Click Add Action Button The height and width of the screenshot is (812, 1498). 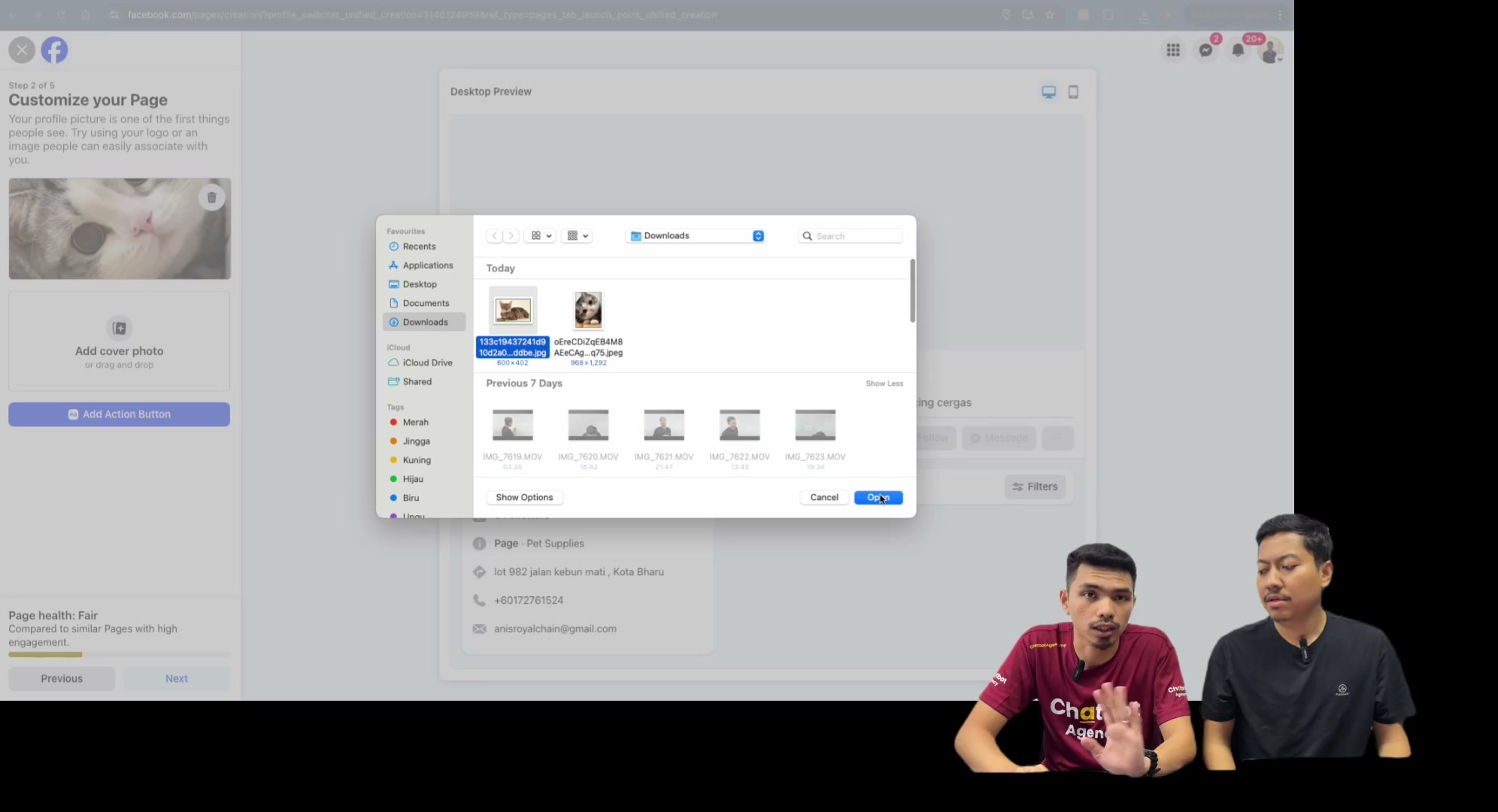point(119,414)
